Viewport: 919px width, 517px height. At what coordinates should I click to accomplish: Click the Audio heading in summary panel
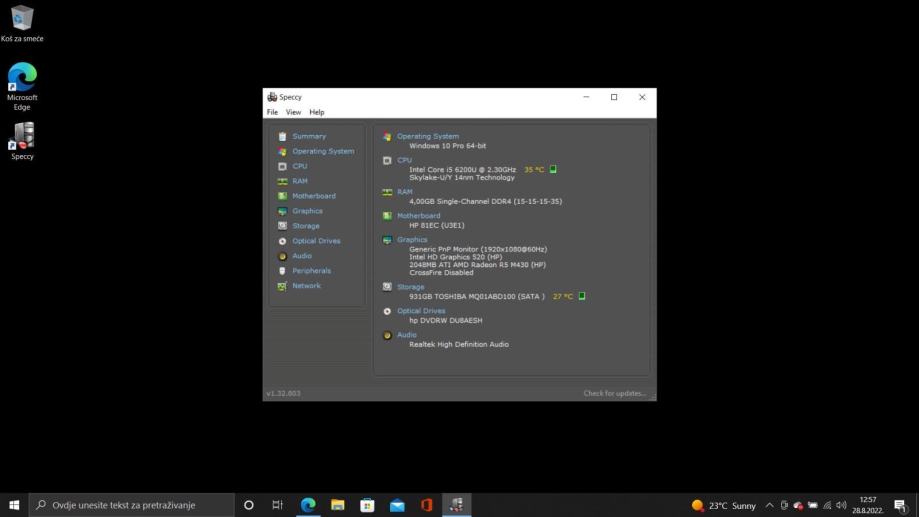tap(407, 335)
